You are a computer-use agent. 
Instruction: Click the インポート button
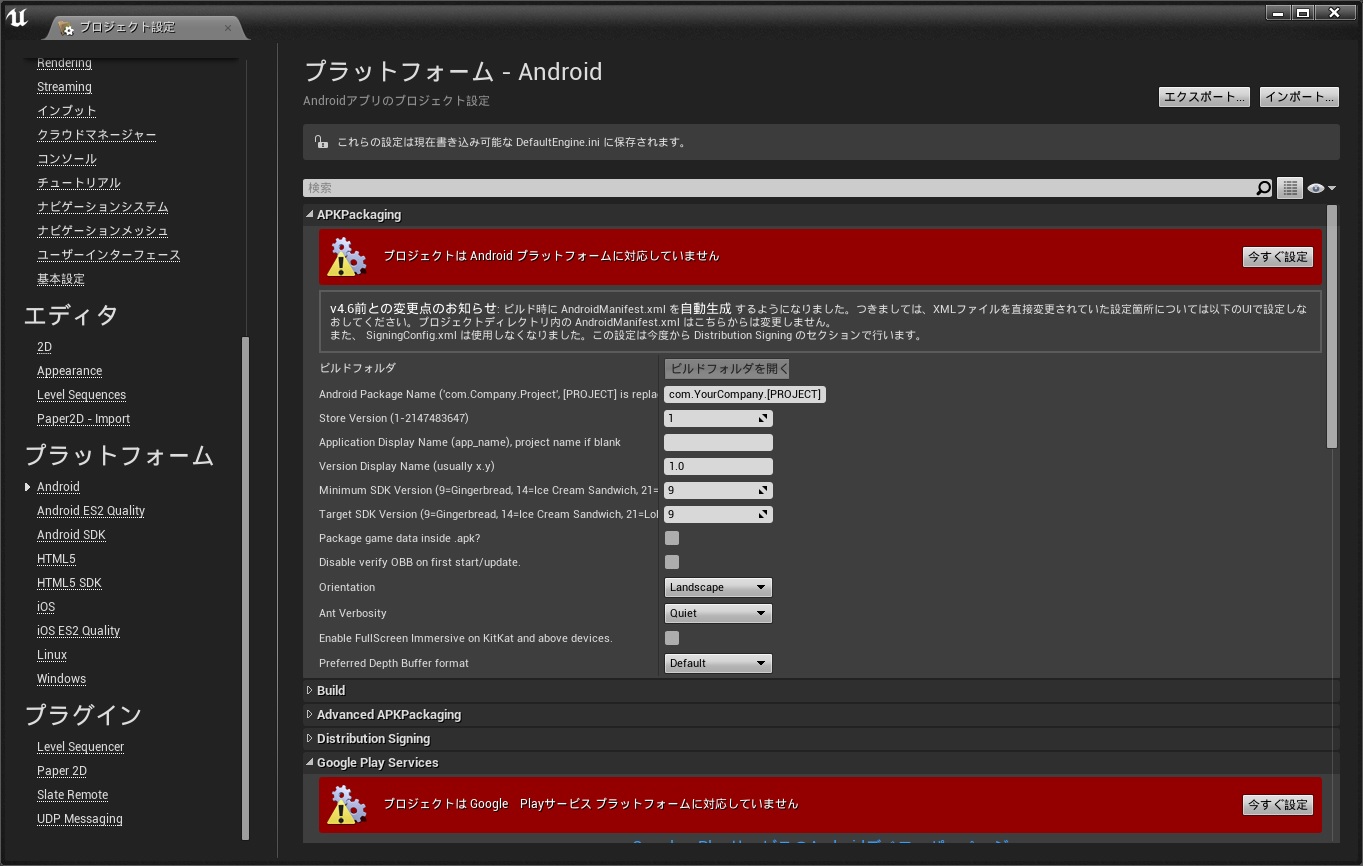(x=1299, y=97)
